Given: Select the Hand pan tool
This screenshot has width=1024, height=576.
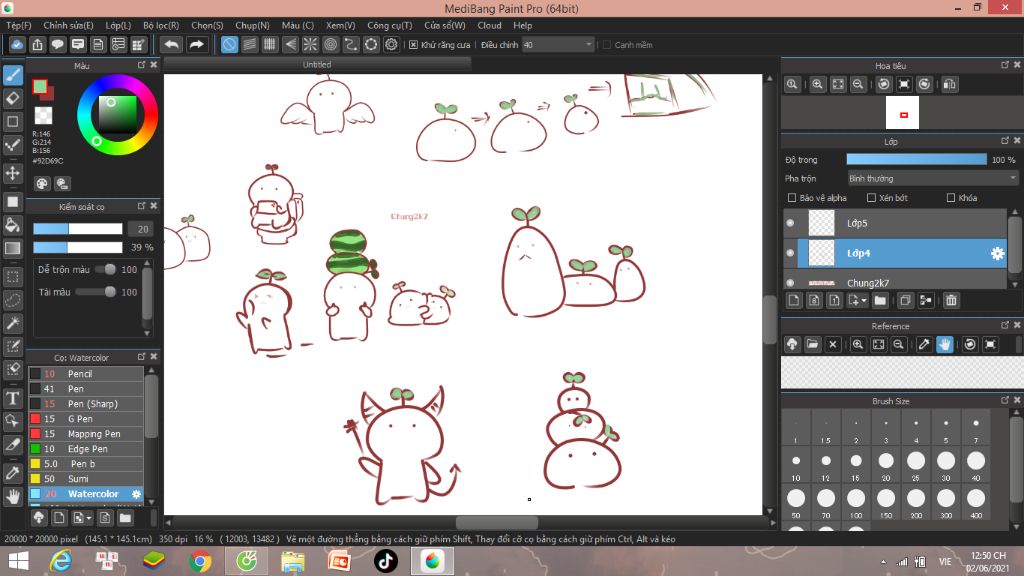Looking at the screenshot, I should pos(12,496).
